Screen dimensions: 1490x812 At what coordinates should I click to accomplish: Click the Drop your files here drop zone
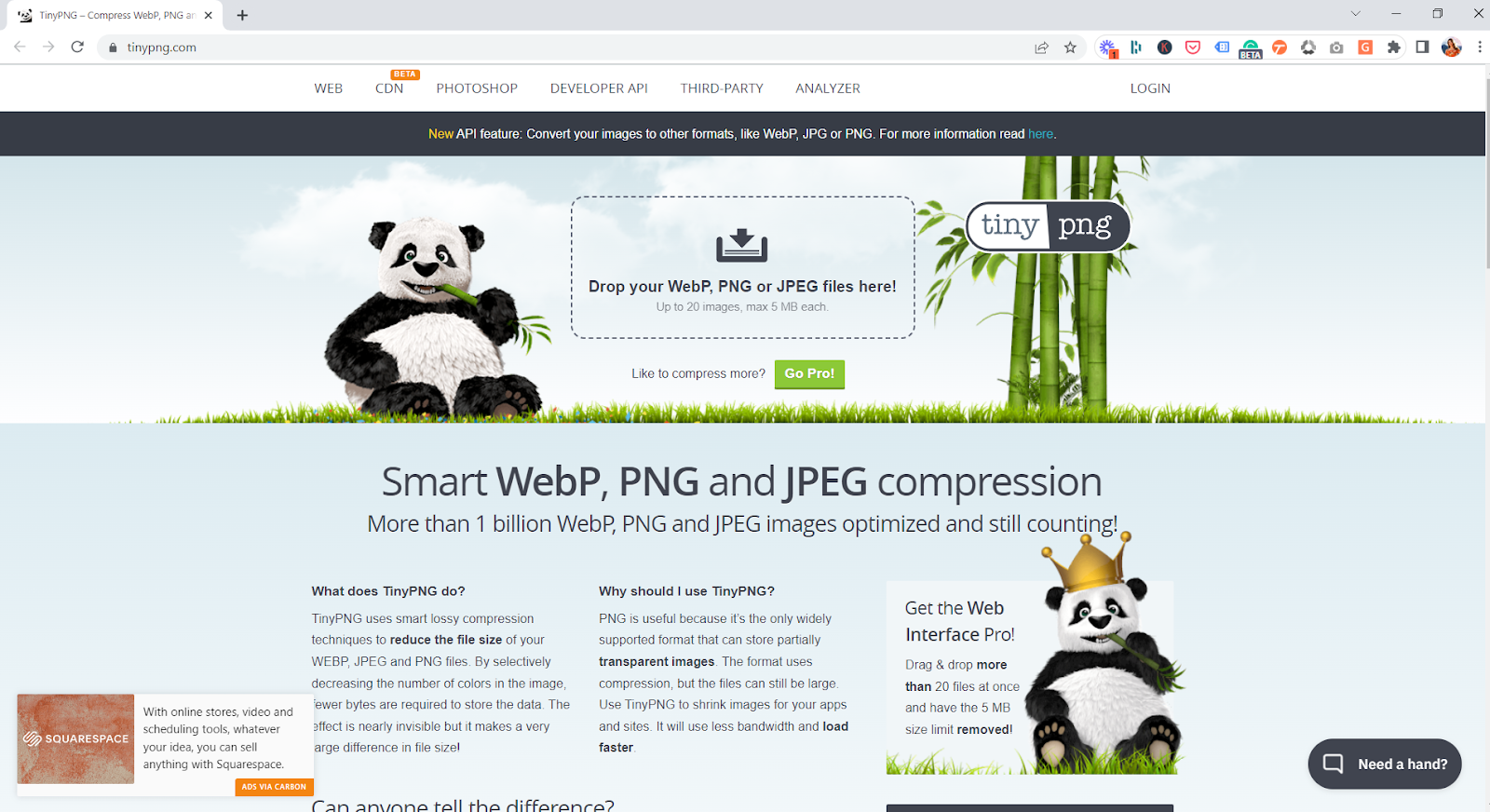[x=742, y=267]
